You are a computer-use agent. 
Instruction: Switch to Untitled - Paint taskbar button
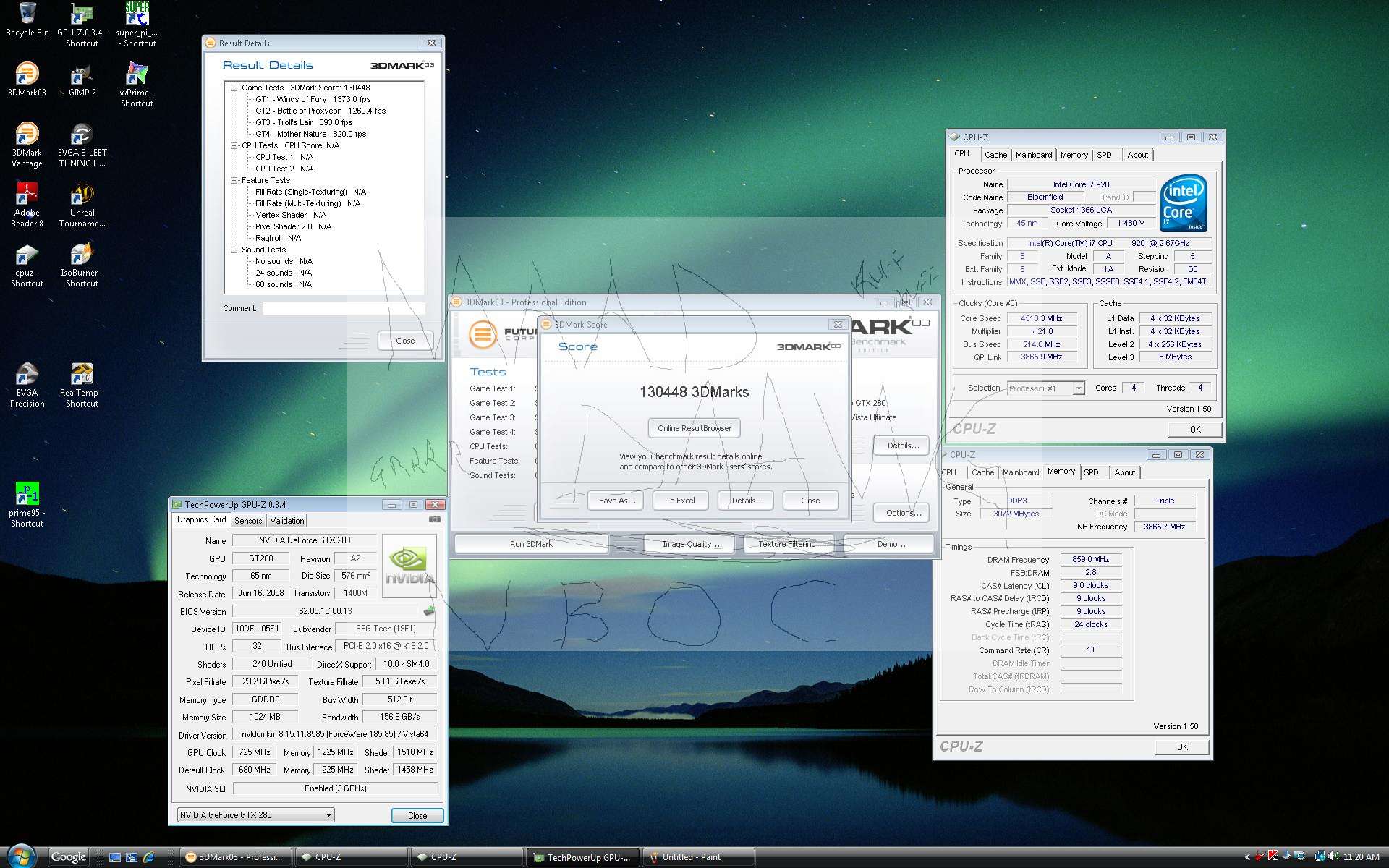coord(699,857)
